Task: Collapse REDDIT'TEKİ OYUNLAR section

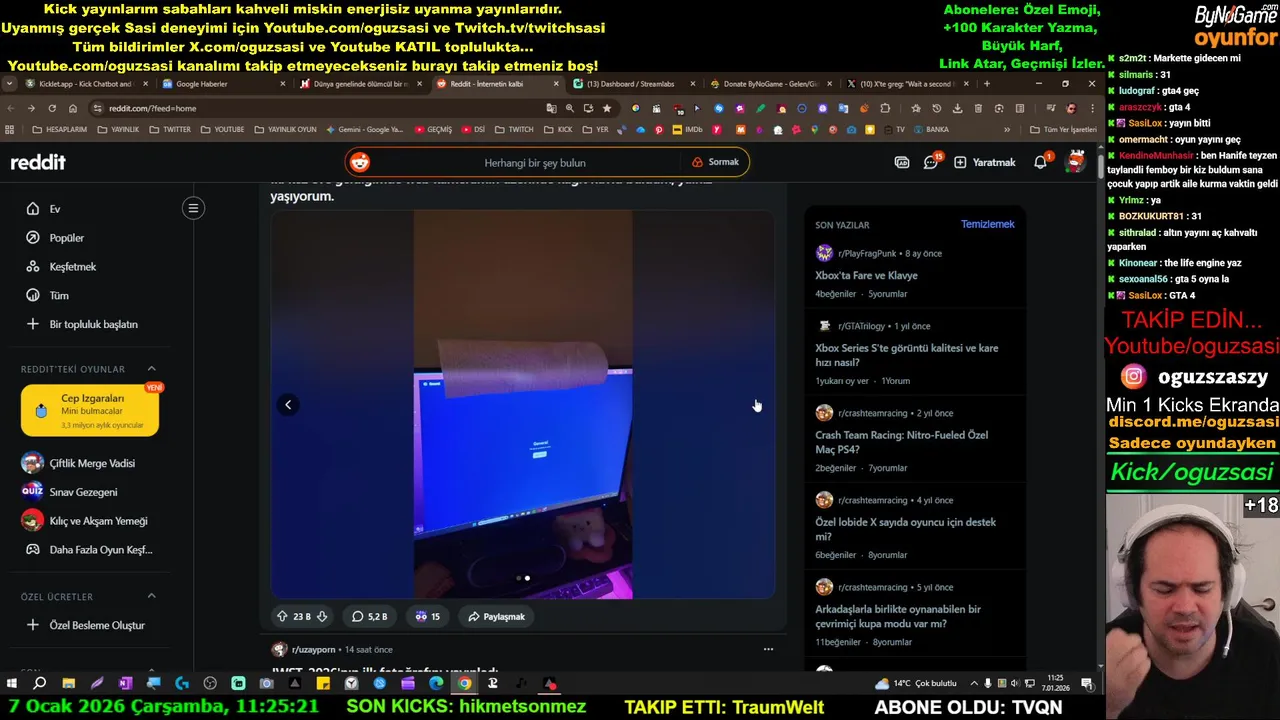Action: [x=152, y=369]
